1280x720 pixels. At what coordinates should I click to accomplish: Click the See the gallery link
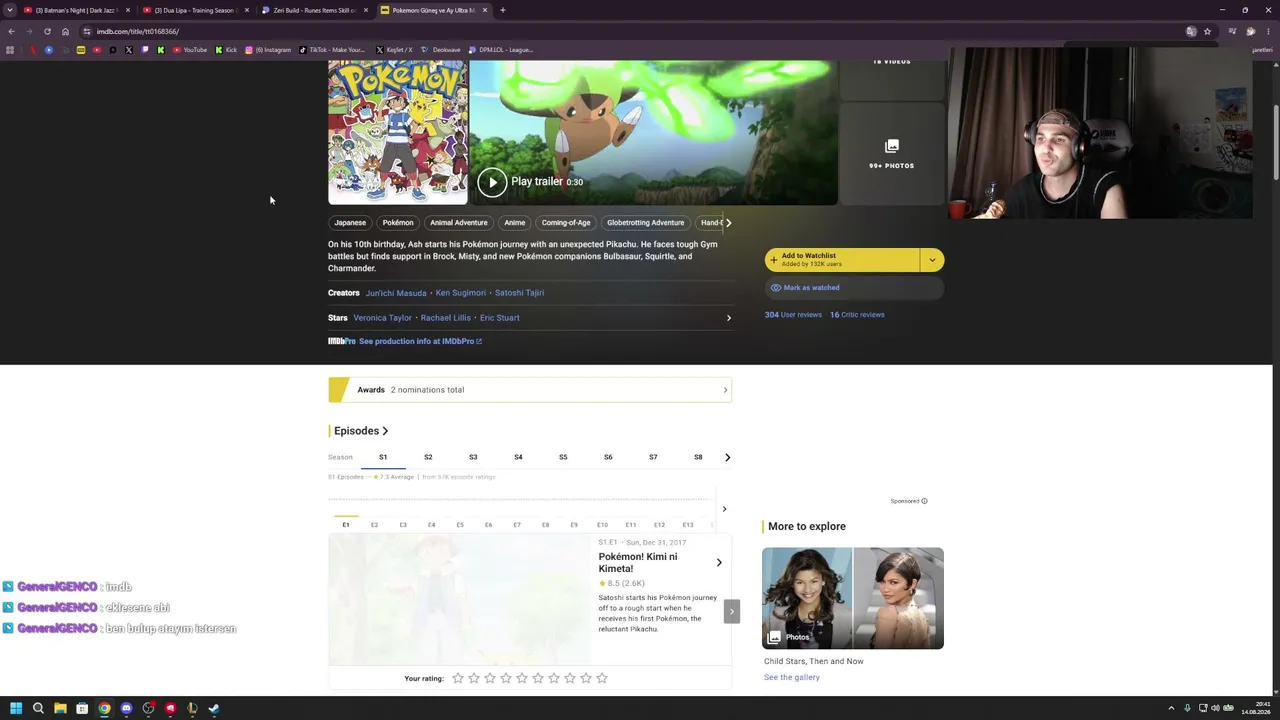click(x=792, y=677)
